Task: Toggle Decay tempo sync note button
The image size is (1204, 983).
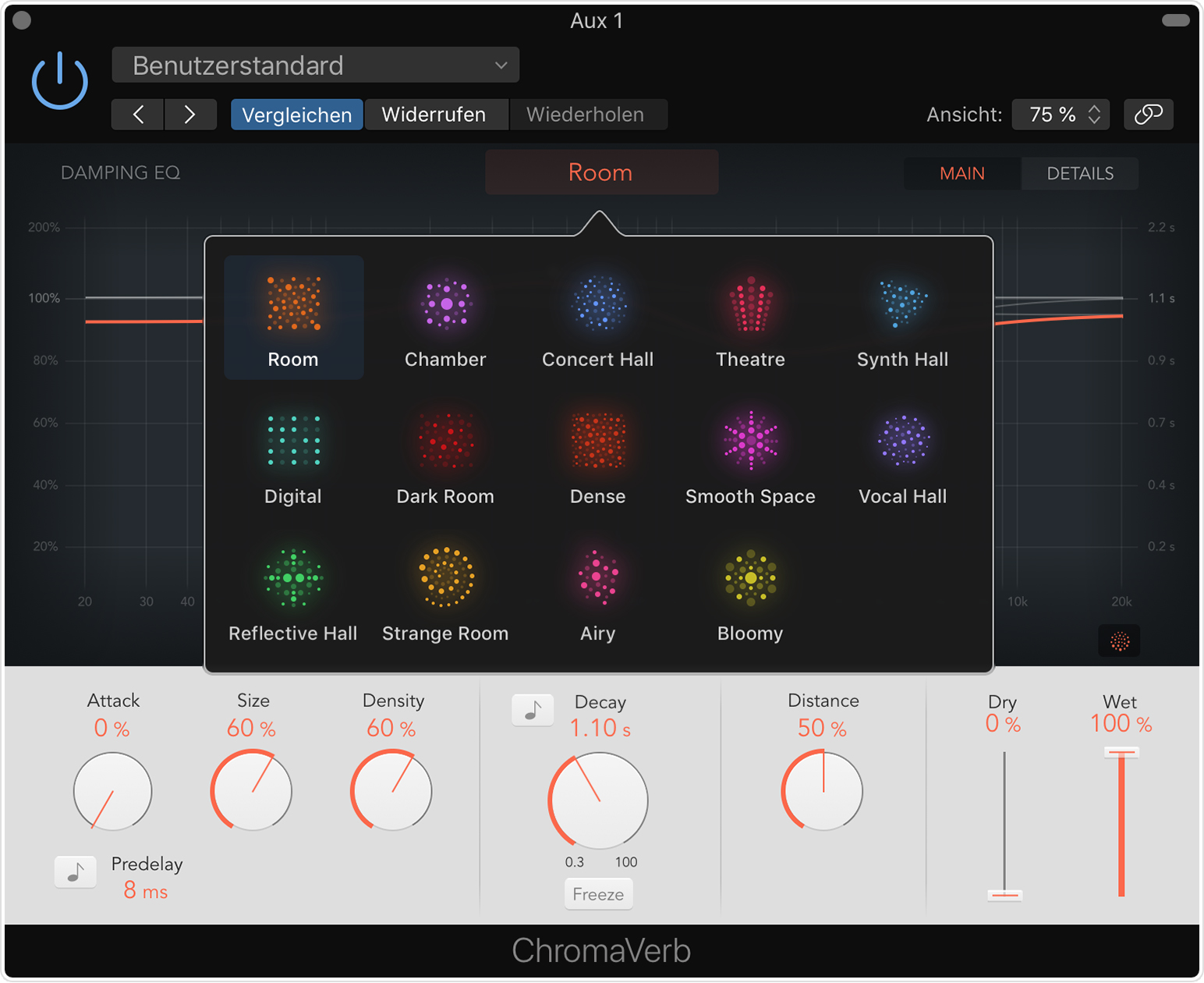Action: 533,710
